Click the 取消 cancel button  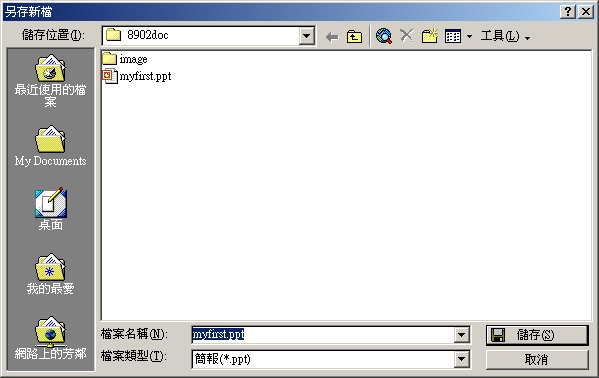coord(537,359)
